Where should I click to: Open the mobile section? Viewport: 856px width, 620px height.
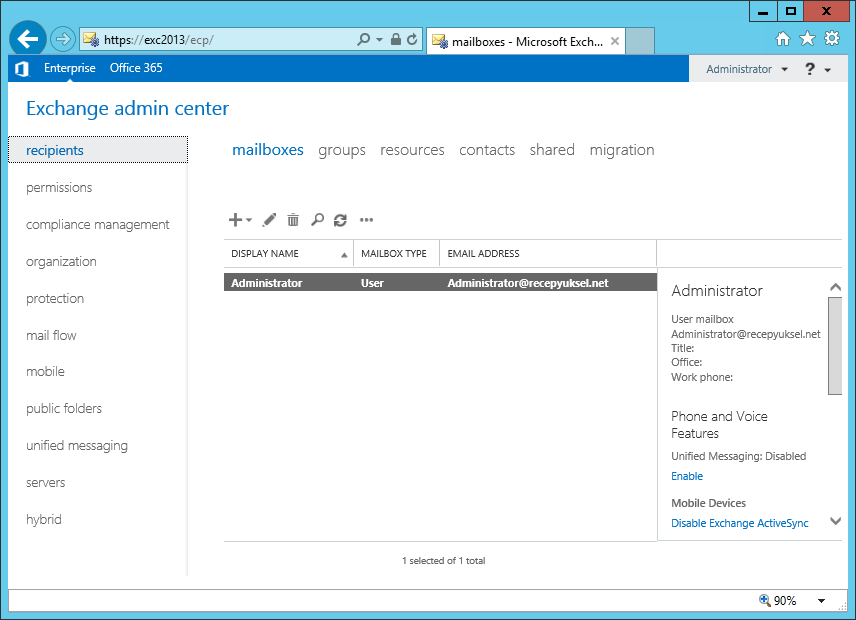(45, 372)
